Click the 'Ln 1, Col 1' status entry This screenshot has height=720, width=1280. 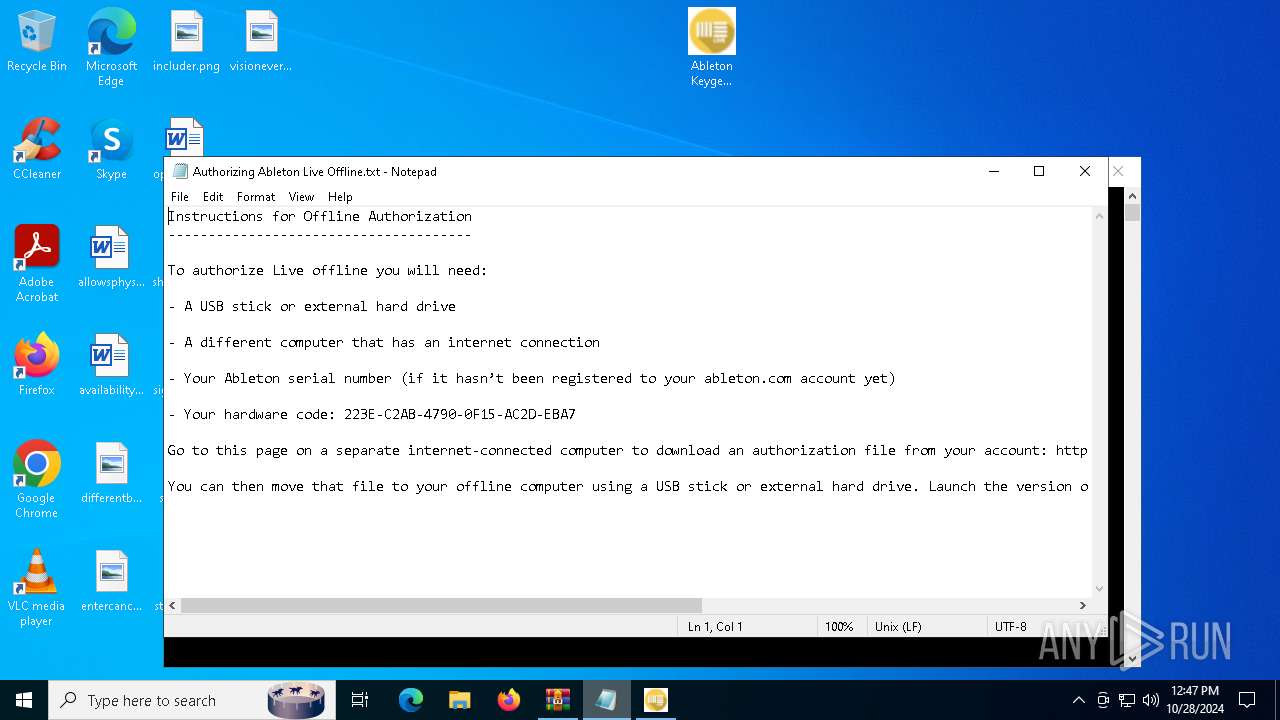pyautogui.click(x=715, y=627)
